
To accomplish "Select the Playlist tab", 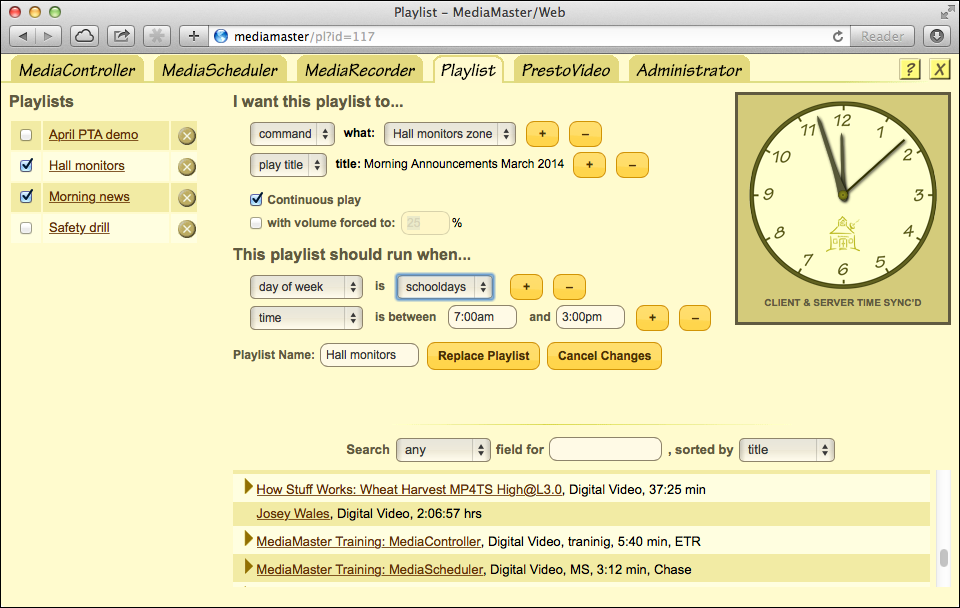I will (468, 70).
